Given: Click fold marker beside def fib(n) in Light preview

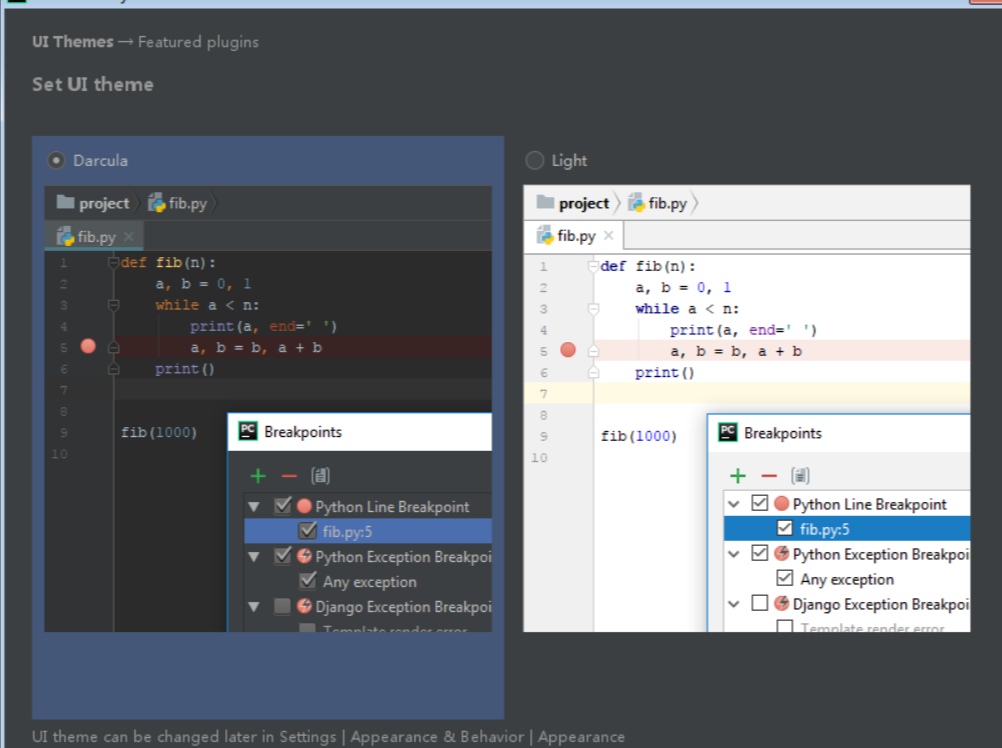Looking at the screenshot, I should (x=593, y=266).
